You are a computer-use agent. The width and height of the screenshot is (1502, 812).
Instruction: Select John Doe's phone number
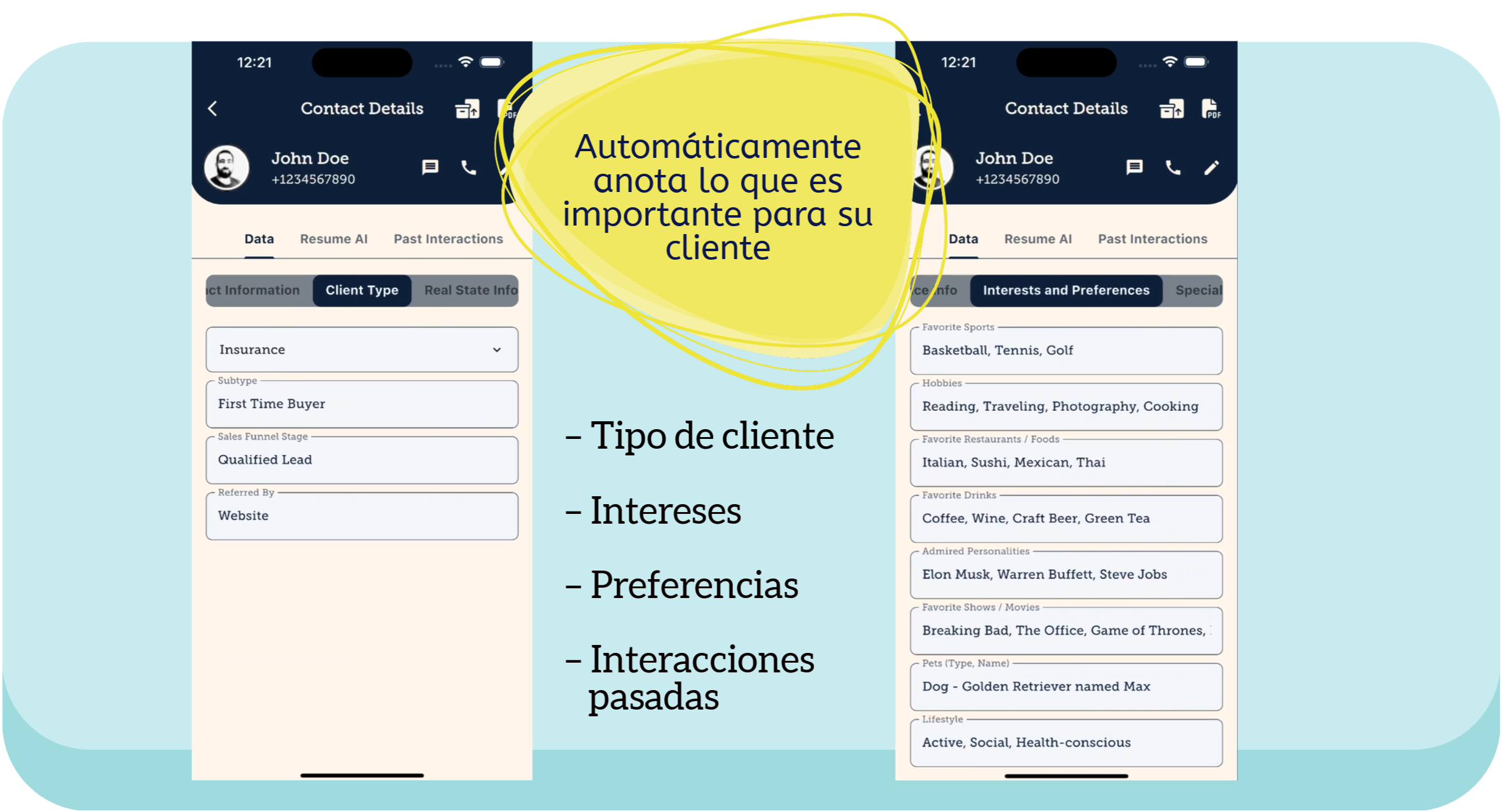pyautogui.click(x=313, y=179)
